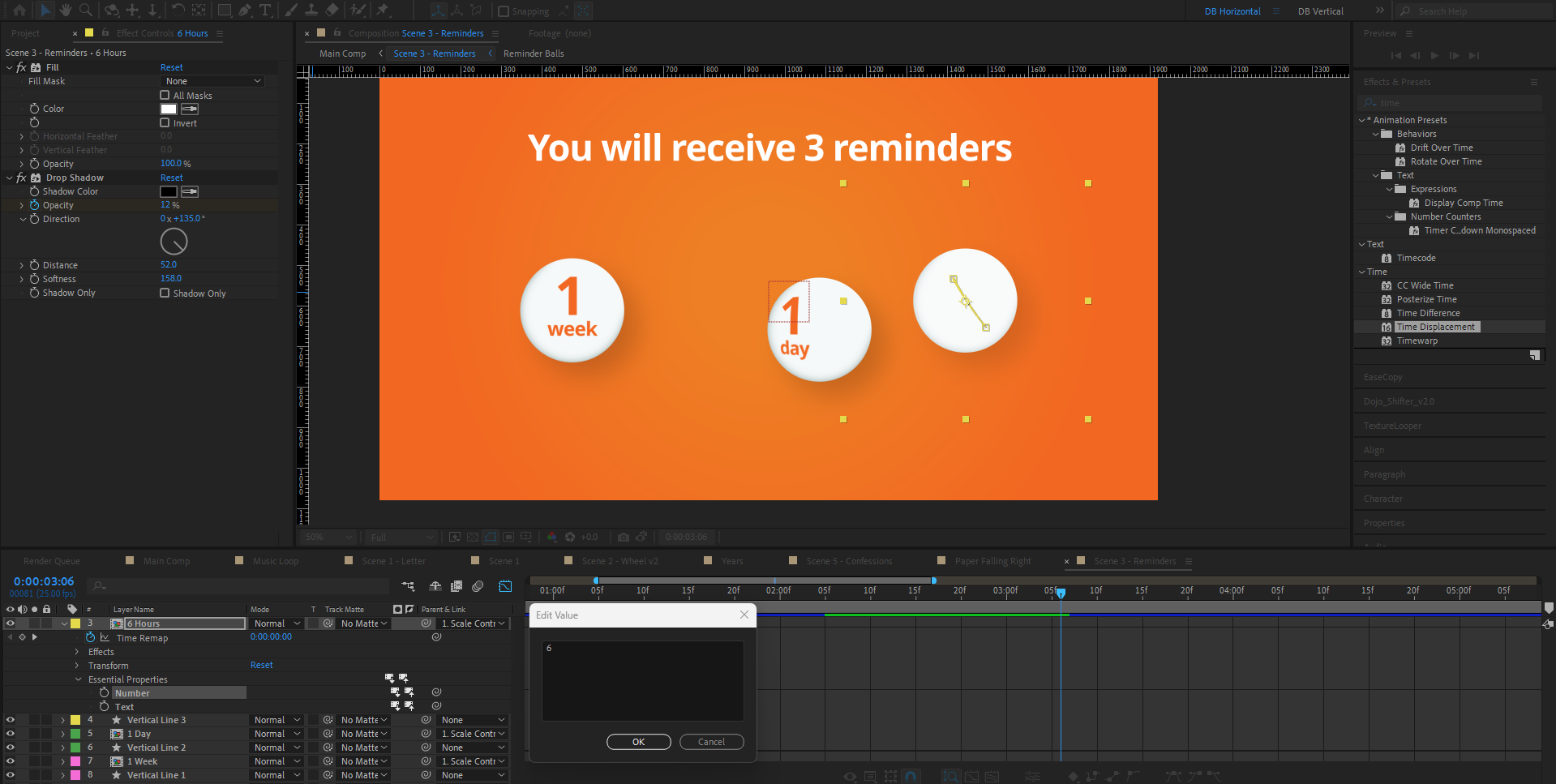Select the Hand tool in toolbar
The width and height of the screenshot is (1556, 784).
point(66,11)
